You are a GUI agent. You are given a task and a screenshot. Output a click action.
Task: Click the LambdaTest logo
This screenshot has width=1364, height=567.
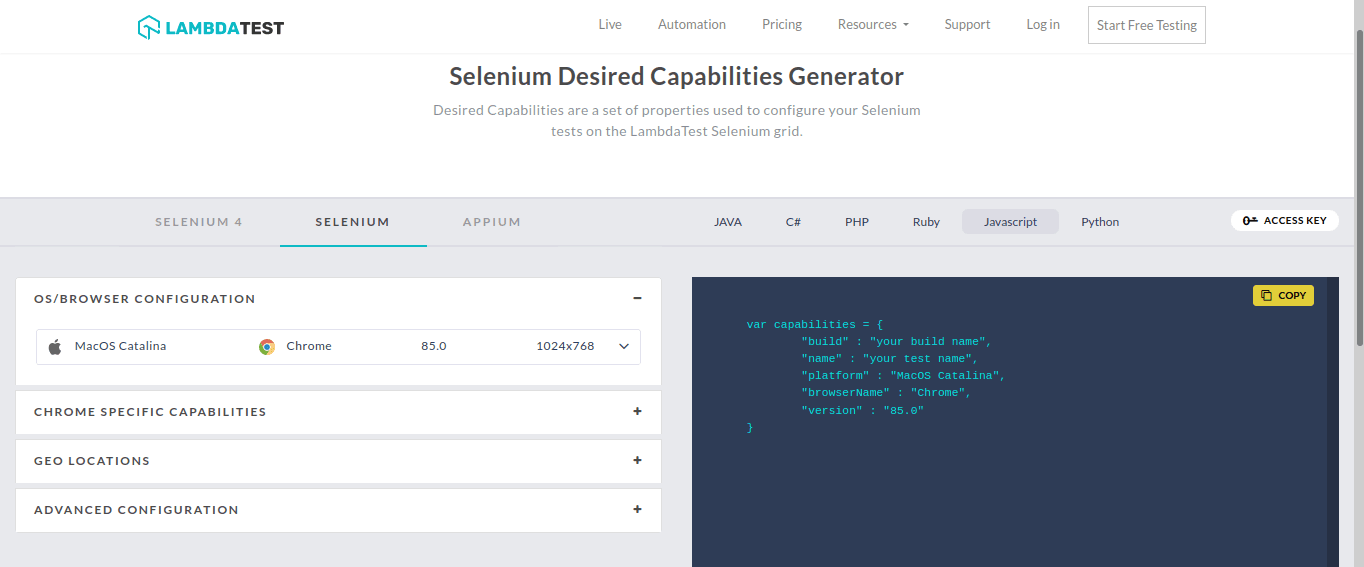pos(211,27)
